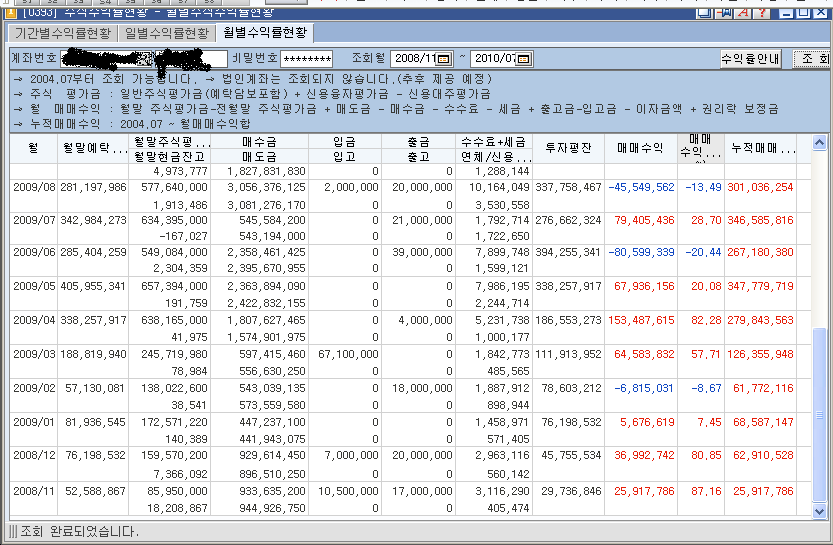Click the profit value 153,487,615
The height and width of the screenshot is (545, 833).
(x=641, y=320)
